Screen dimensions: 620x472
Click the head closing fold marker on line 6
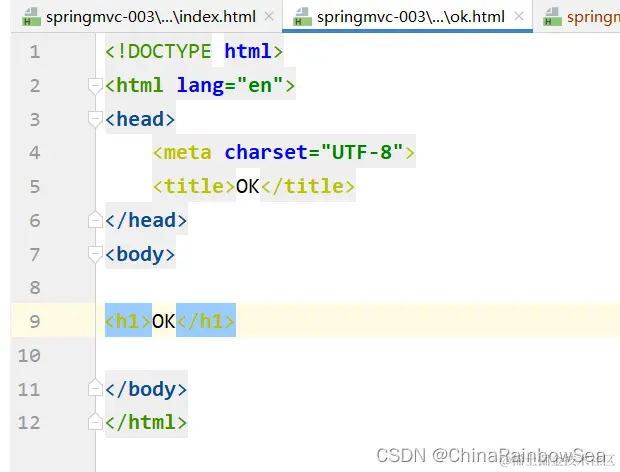point(95,220)
